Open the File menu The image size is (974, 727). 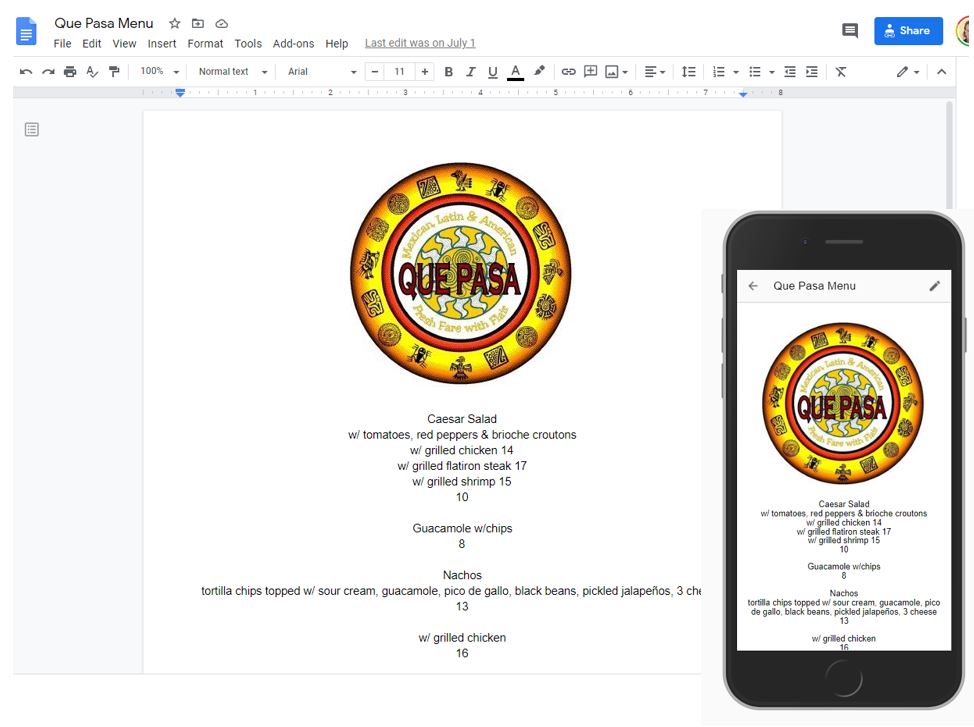click(62, 43)
